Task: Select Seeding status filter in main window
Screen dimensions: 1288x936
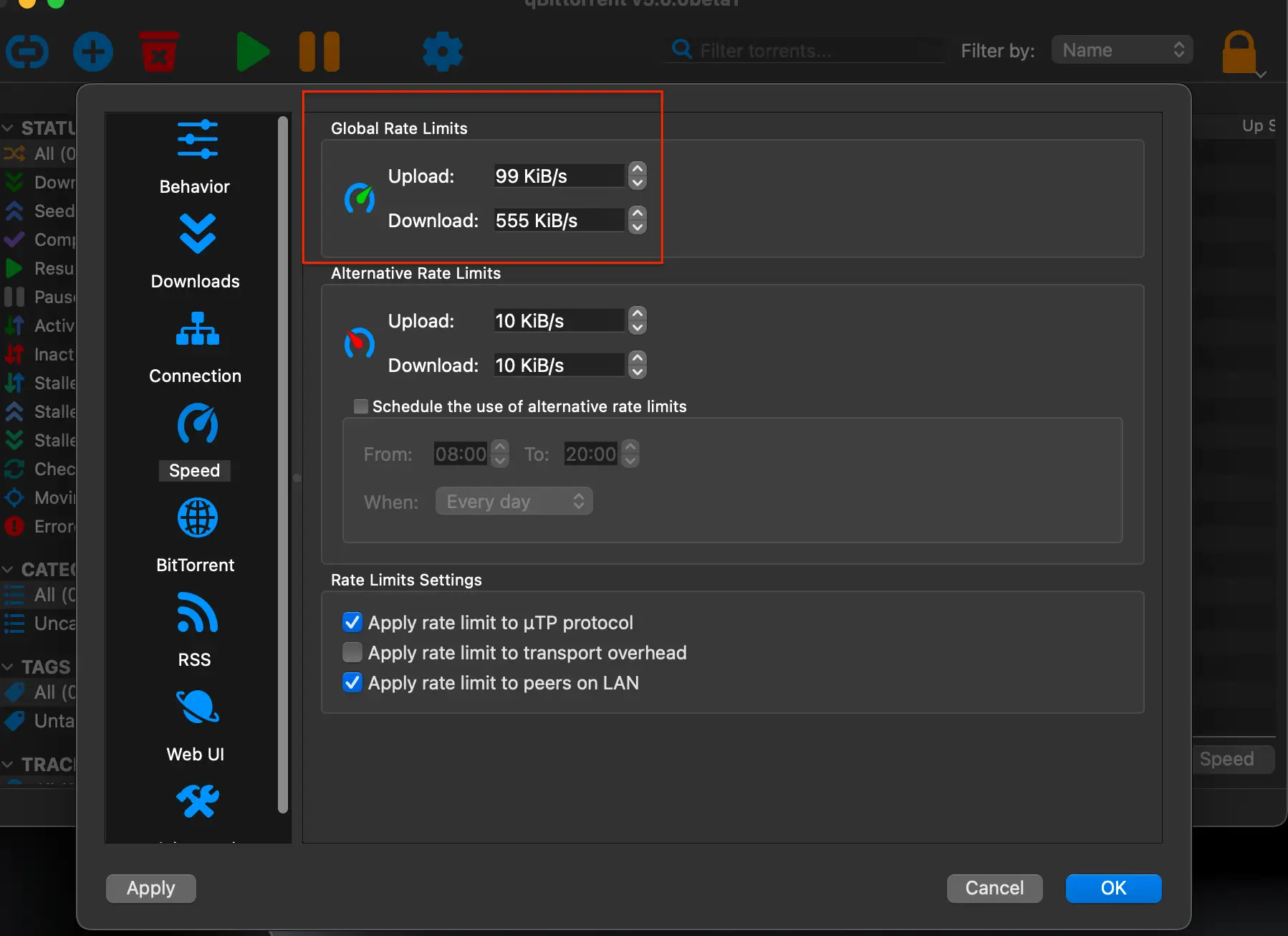Action: (x=39, y=211)
